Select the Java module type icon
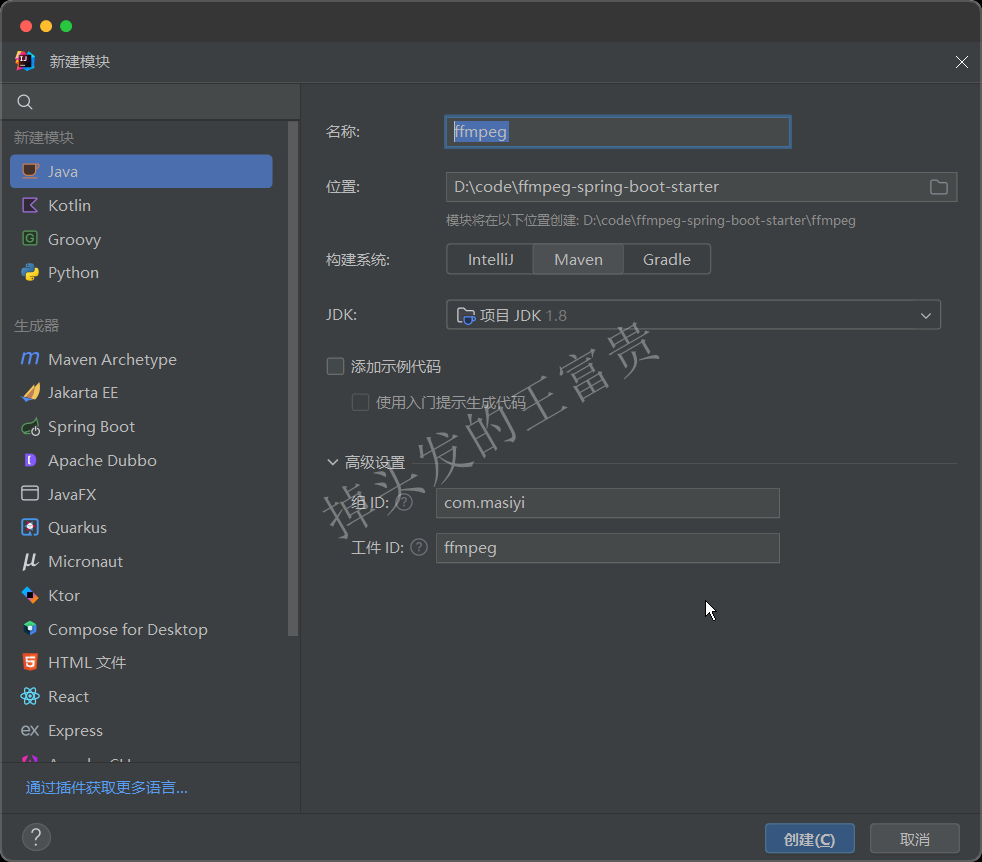 tap(30, 171)
